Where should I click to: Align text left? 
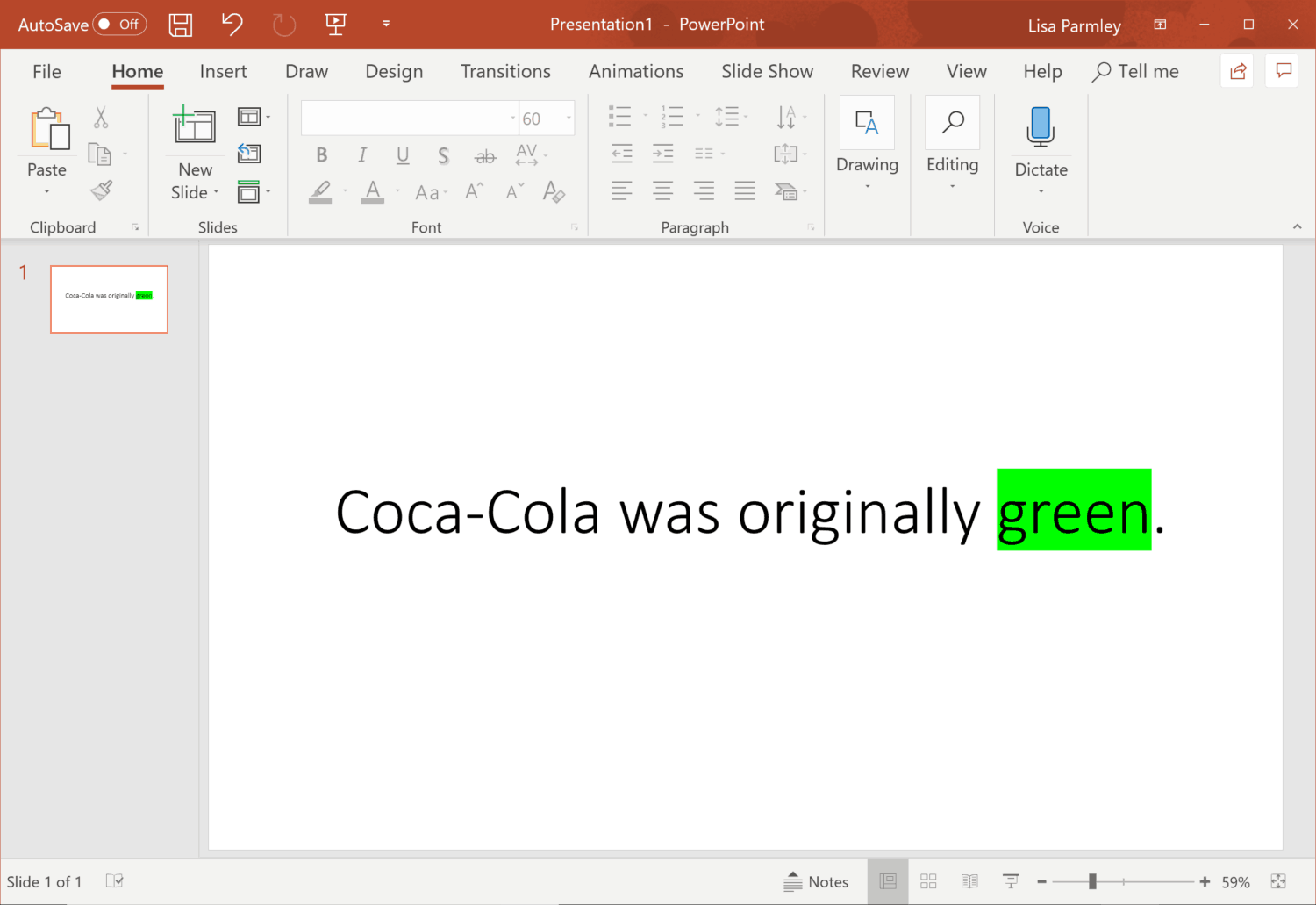[x=621, y=190]
